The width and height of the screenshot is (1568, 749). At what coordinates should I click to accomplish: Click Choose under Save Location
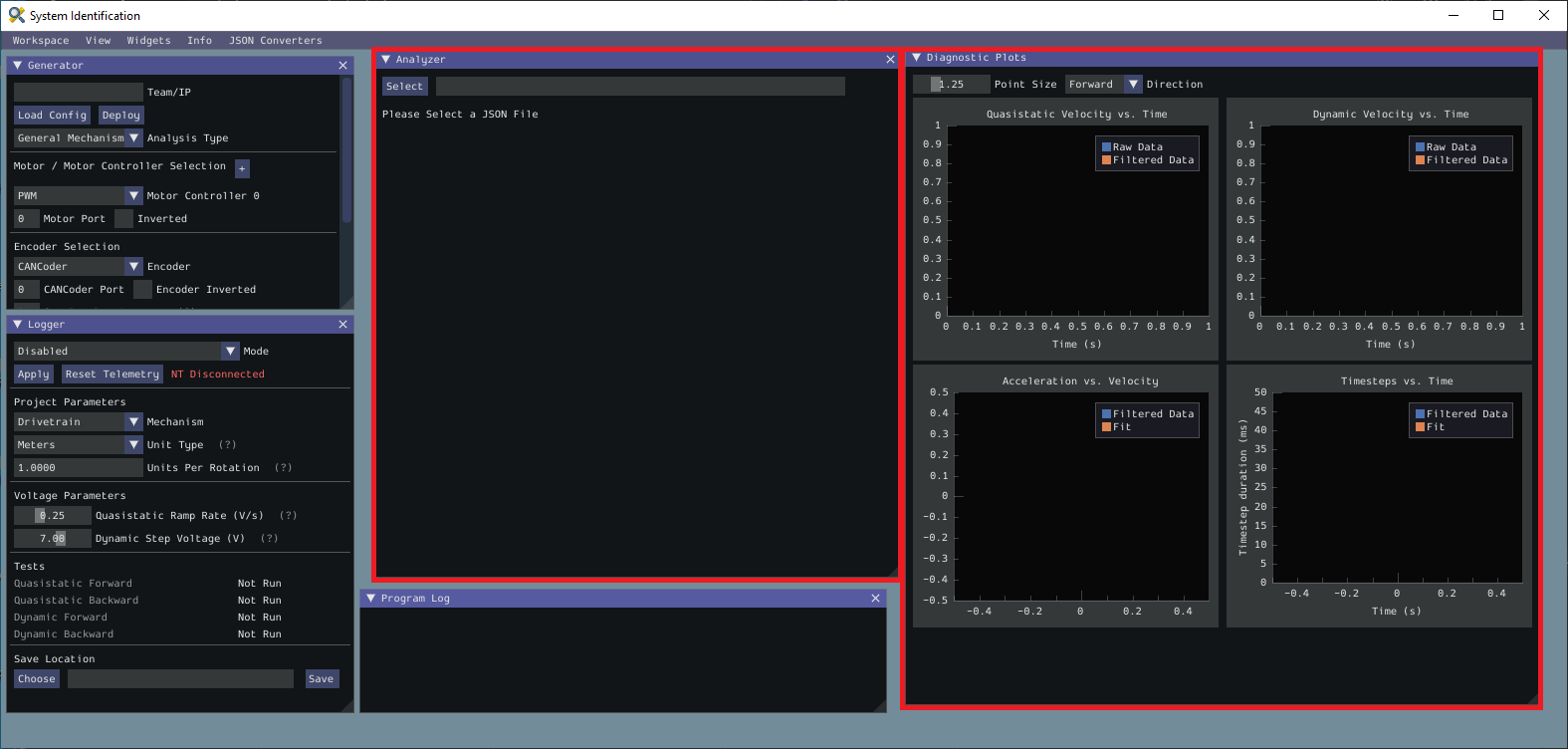coord(37,679)
